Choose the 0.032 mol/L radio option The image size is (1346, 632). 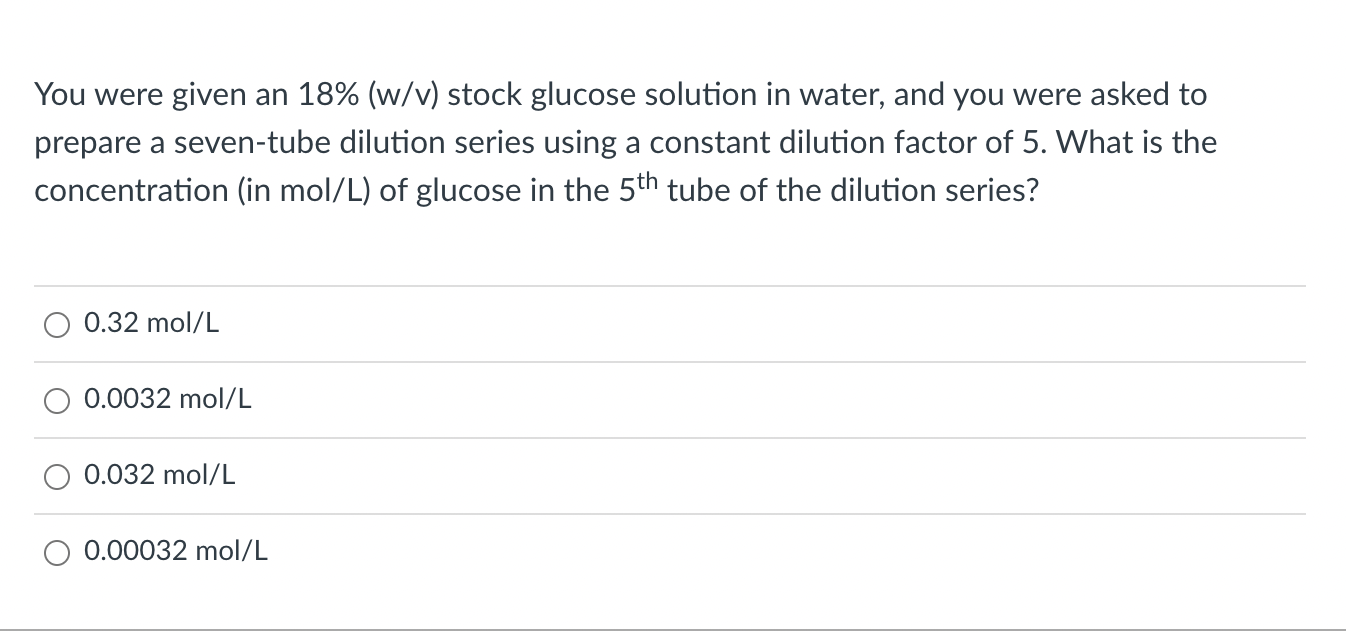57,476
